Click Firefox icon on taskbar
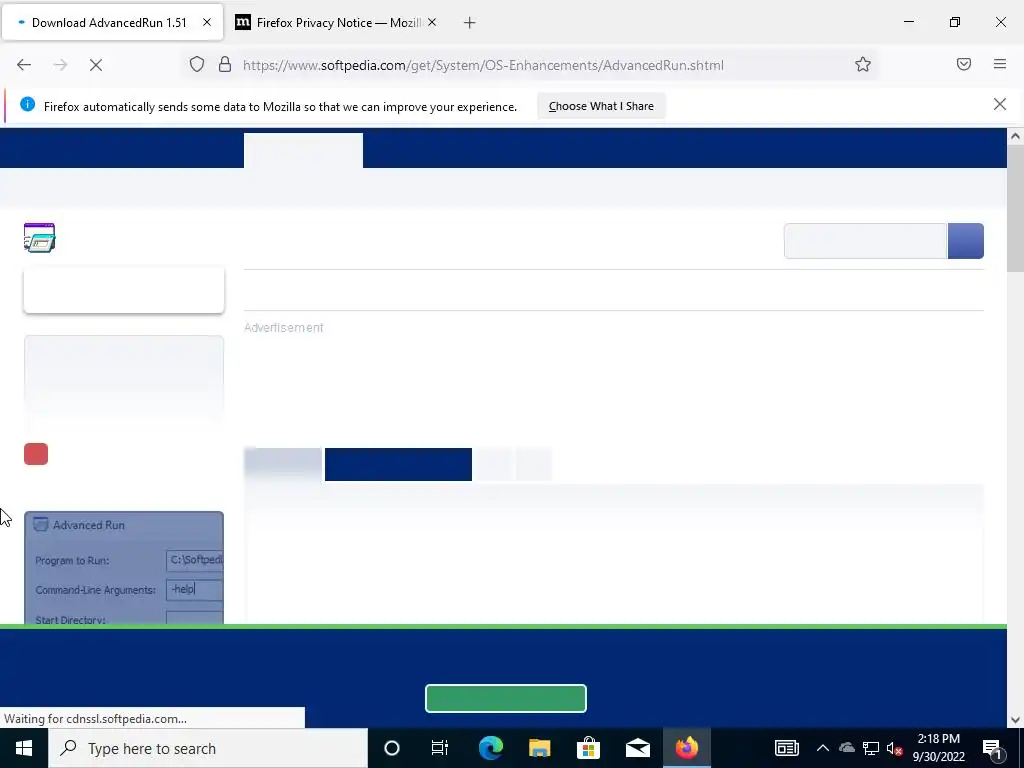Viewport: 1024px width, 768px height. 686,748
